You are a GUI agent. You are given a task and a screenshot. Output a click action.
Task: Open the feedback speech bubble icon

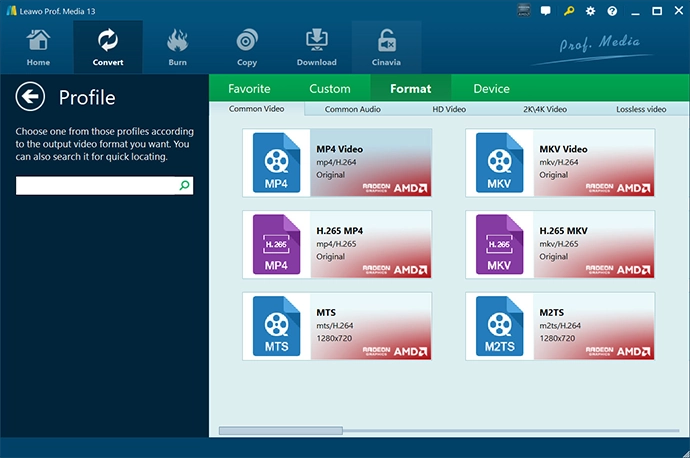pyautogui.click(x=545, y=11)
